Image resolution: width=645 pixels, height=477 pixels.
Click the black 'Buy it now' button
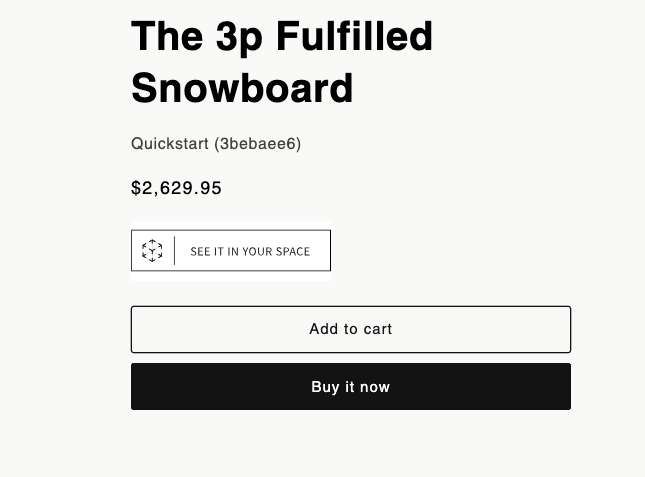coord(351,387)
